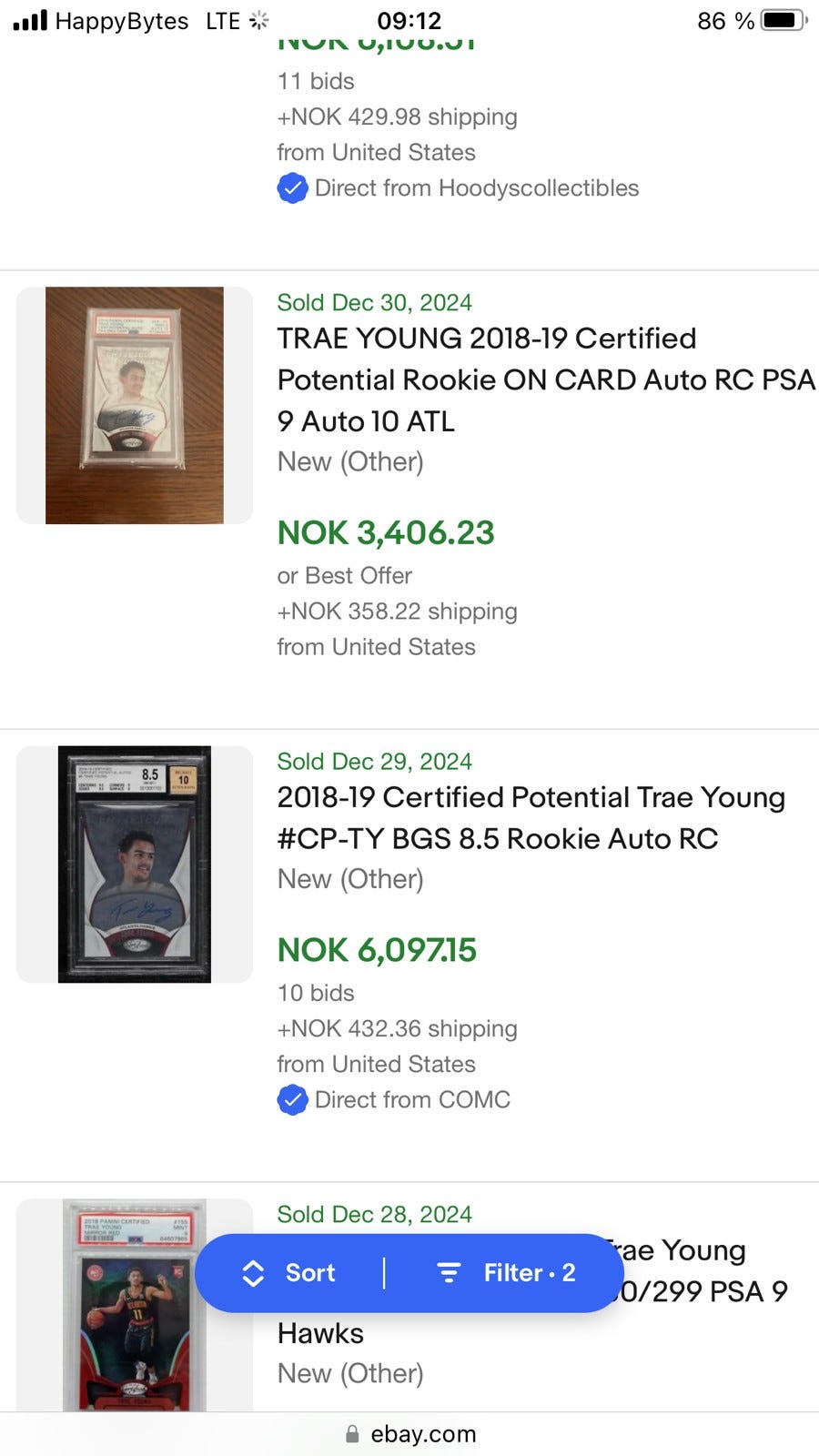Tap the lock icon beside ebay.com

point(352,1434)
